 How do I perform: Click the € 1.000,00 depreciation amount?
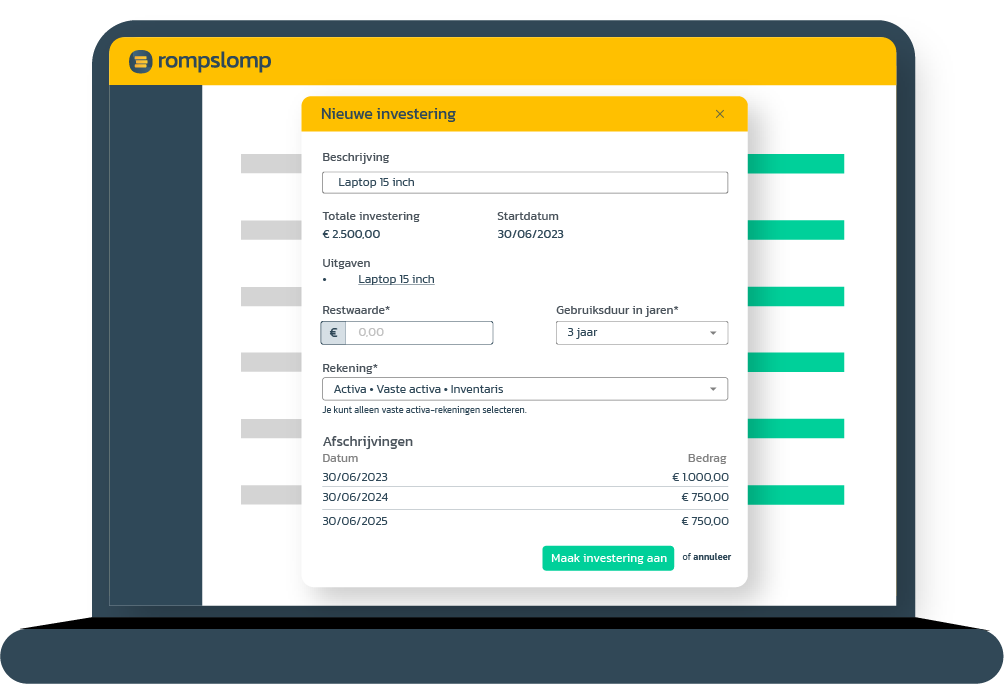pyautogui.click(x=700, y=477)
